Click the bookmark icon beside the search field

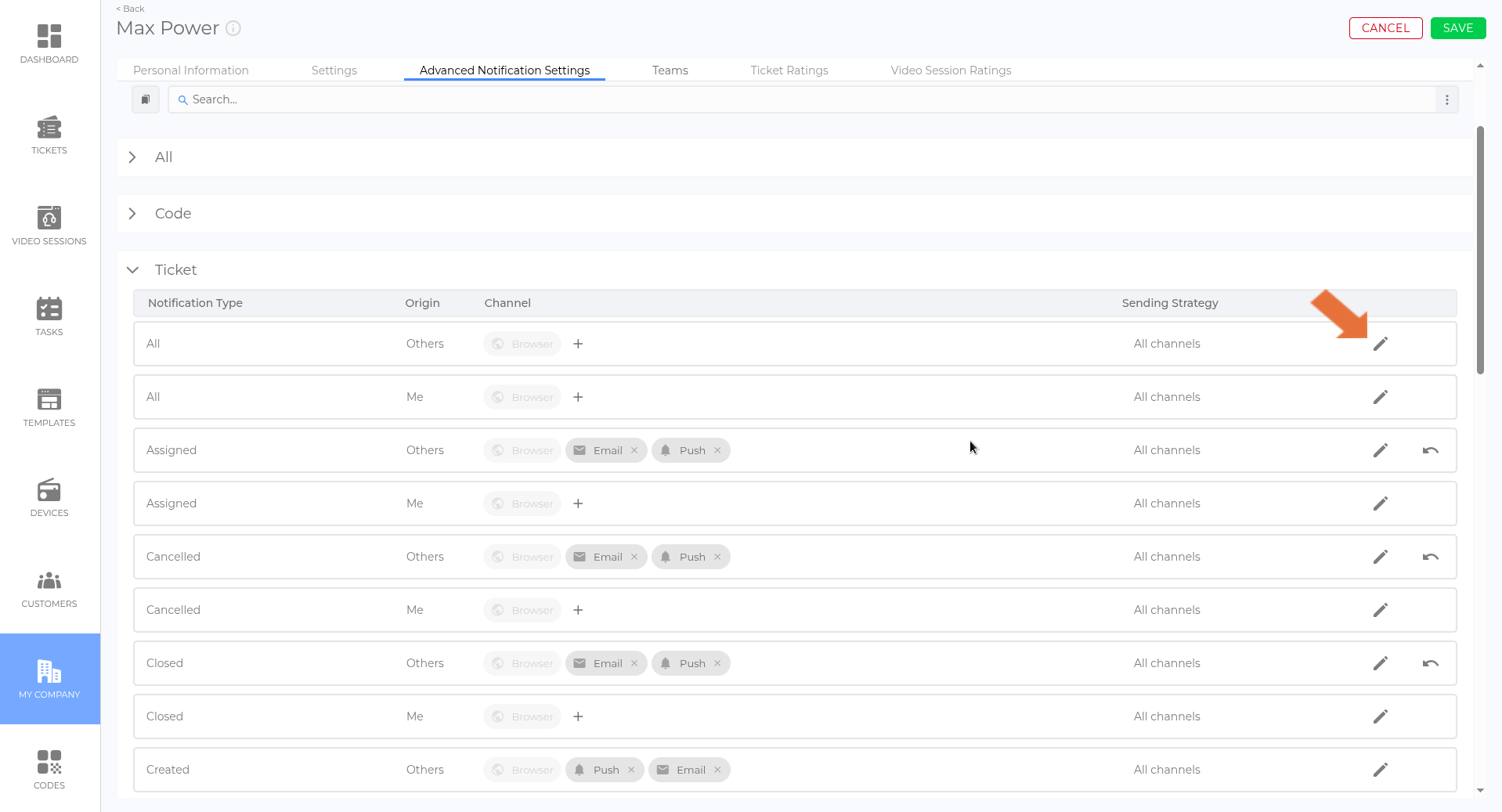tap(146, 99)
